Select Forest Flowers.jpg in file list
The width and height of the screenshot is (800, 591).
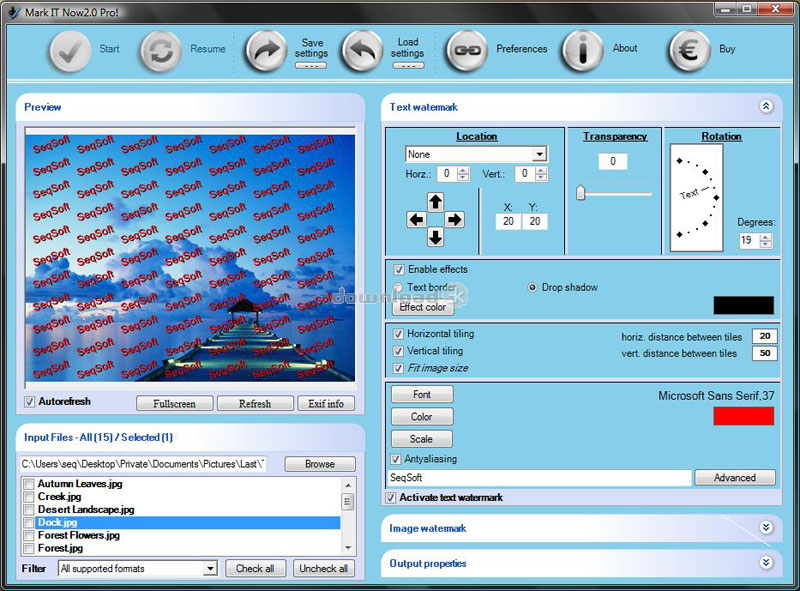[78, 535]
